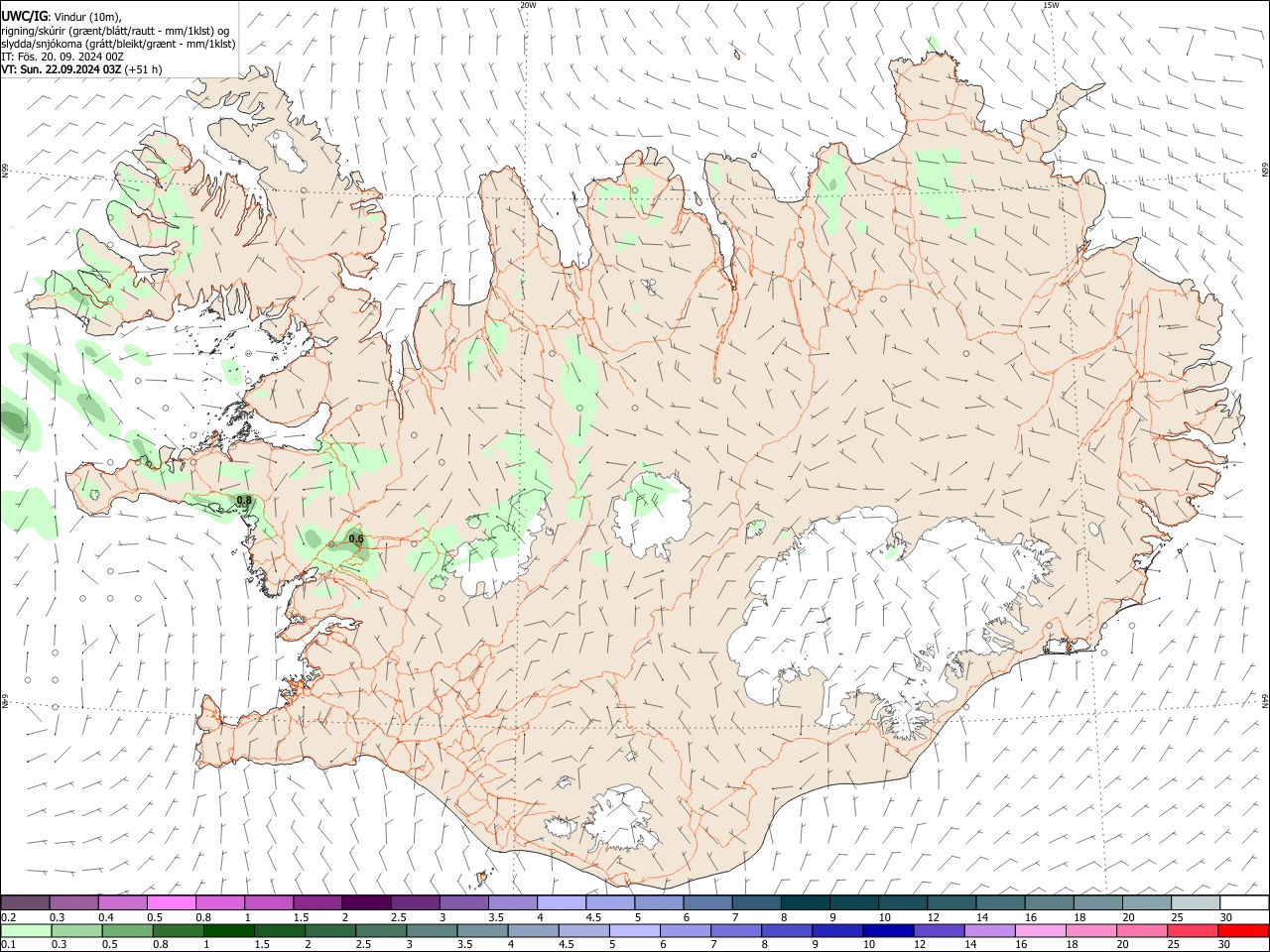This screenshot has height=952, width=1270.
Task: Pick upper legend swatch between 7 and 8
Action: click(755, 902)
